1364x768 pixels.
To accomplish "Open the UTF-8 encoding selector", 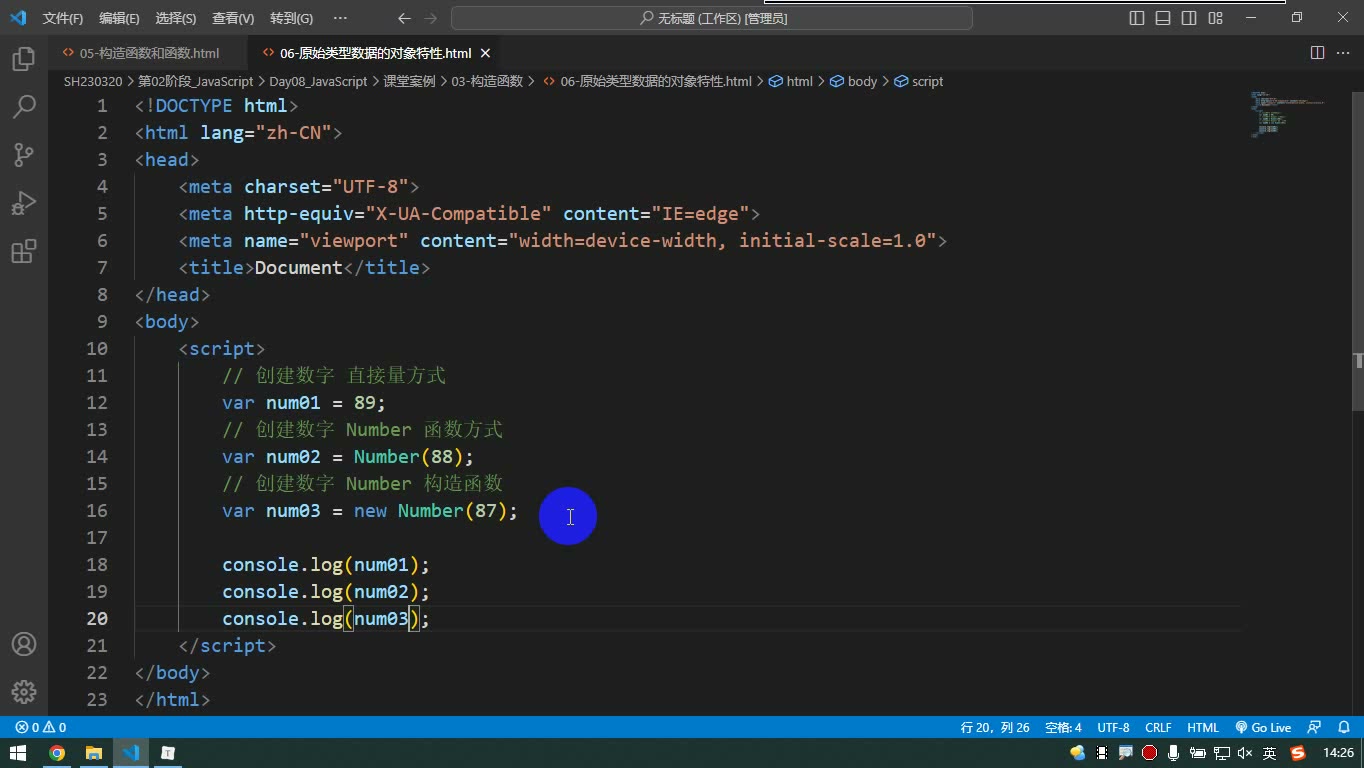I will (x=1113, y=728).
